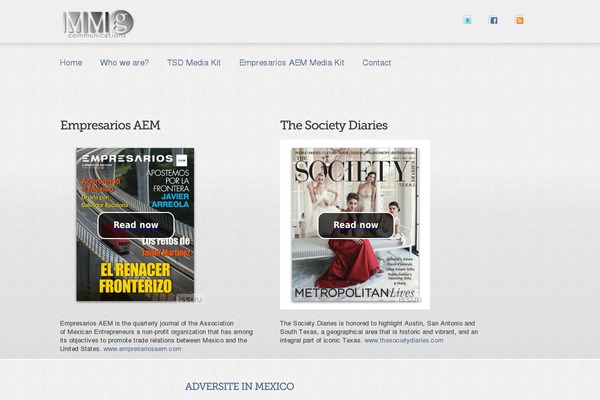Go to the Home menu item

tap(71, 63)
